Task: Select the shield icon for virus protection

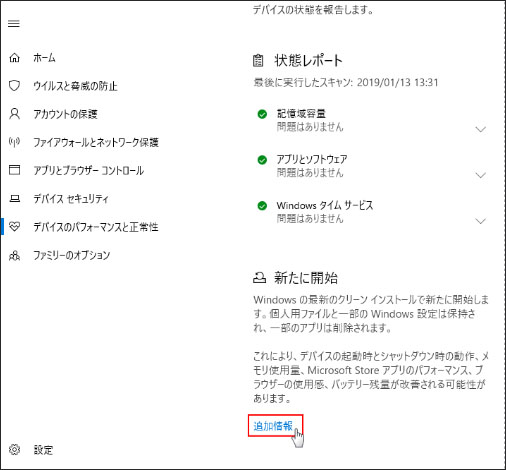Action: pyautogui.click(x=14, y=86)
